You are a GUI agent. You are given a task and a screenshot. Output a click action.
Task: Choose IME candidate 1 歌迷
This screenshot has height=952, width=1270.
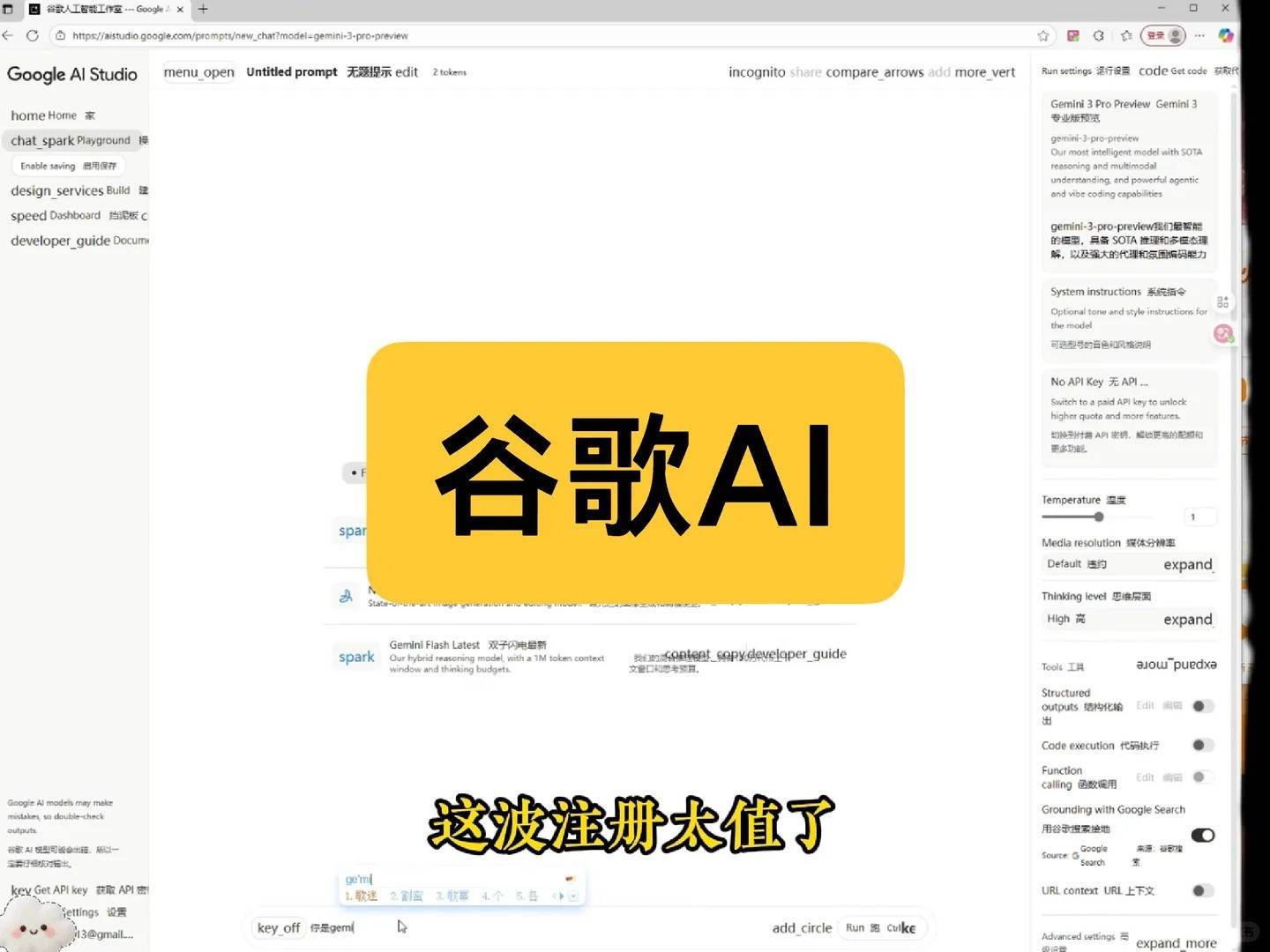point(361,896)
